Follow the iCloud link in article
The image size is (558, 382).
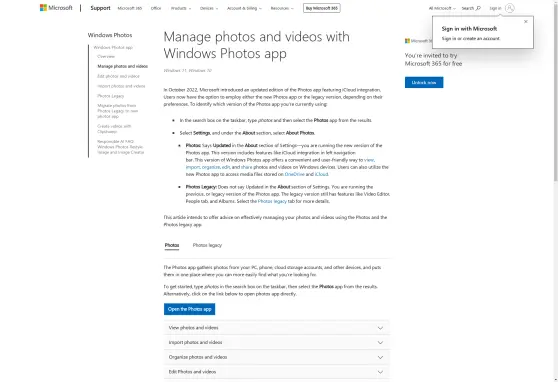(x=321, y=174)
